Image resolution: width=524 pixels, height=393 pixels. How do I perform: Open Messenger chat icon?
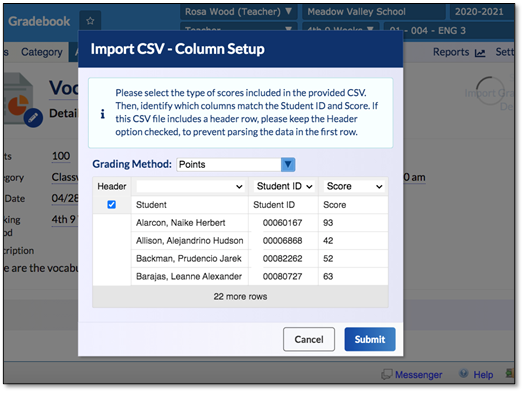pos(387,374)
